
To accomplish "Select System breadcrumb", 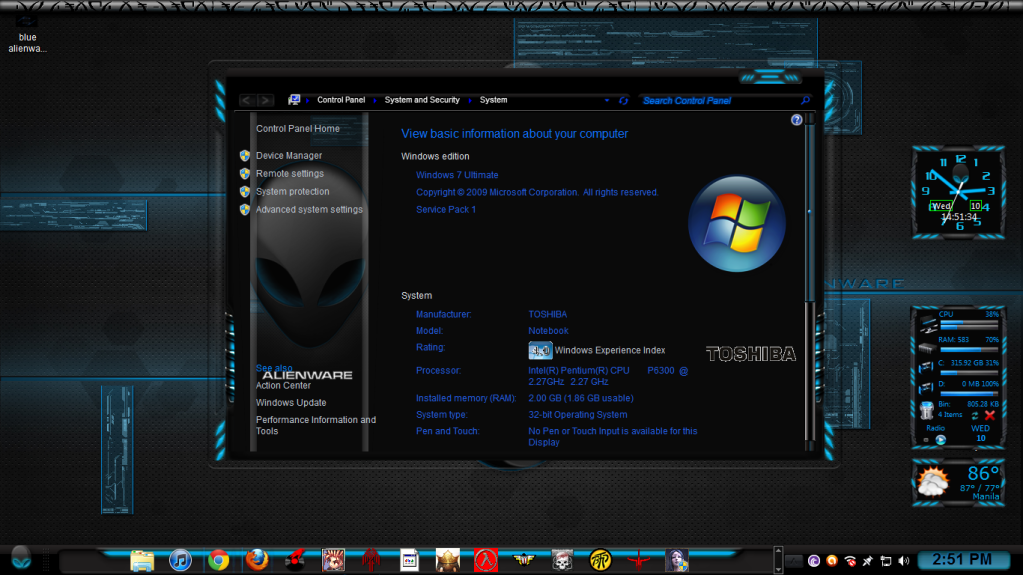I will tap(493, 100).
